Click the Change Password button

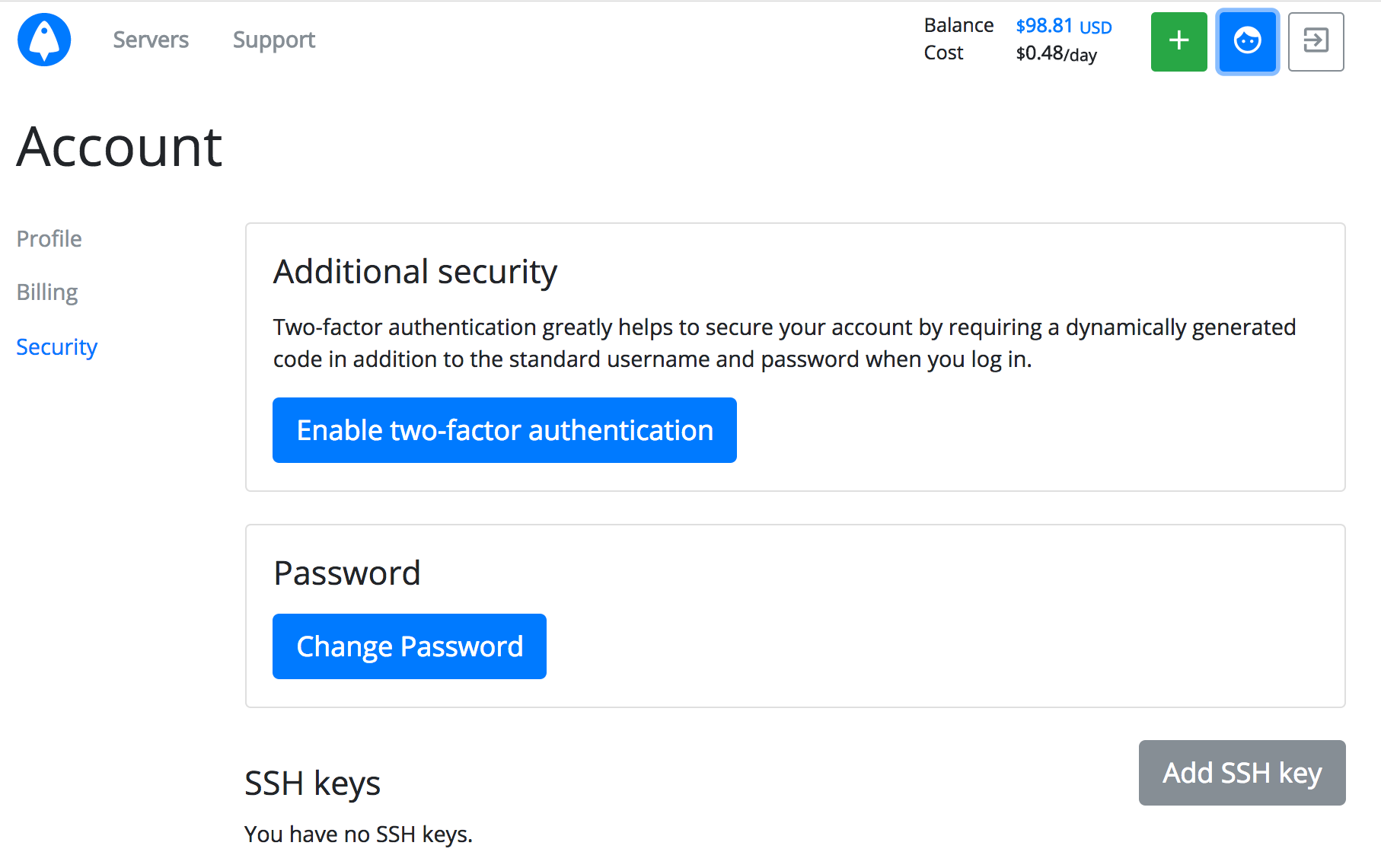pyautogui.click(x=410, y=646)
